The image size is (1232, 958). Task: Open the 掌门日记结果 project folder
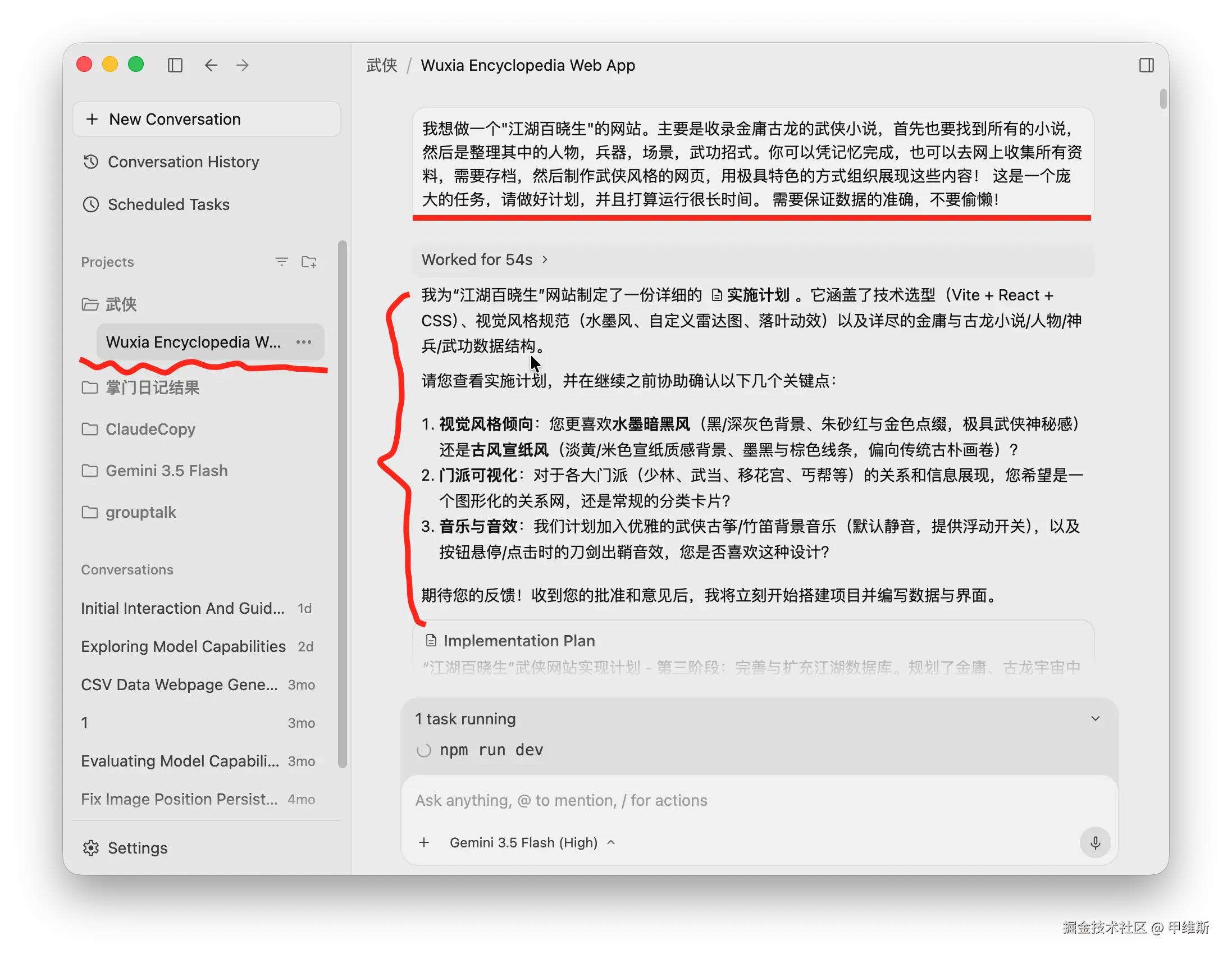pyautogui.click(x=153, y=387)
